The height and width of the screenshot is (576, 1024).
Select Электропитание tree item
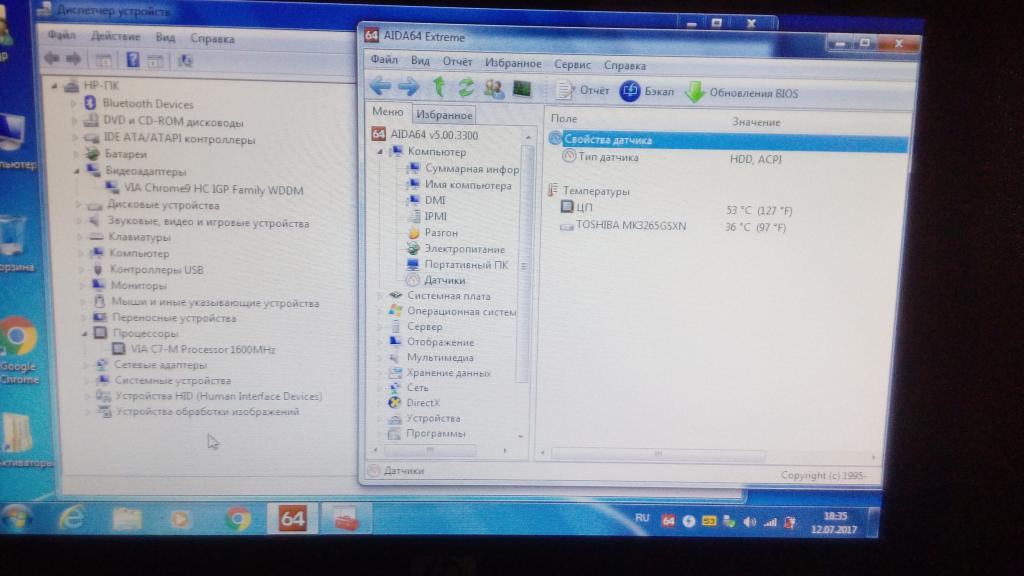click(x=464, y=249)
